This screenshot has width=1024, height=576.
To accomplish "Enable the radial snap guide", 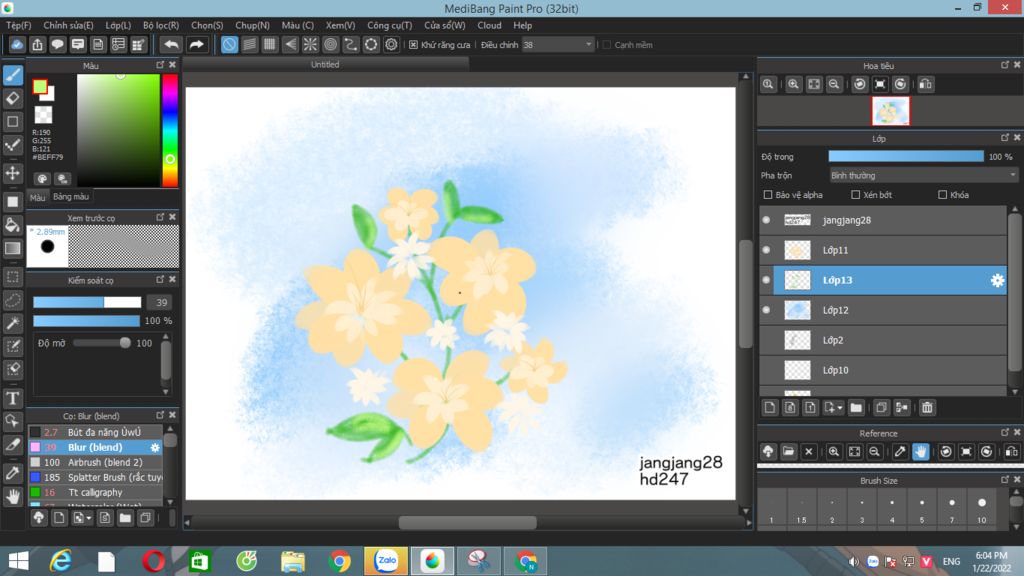I will [x=310, y=44].
